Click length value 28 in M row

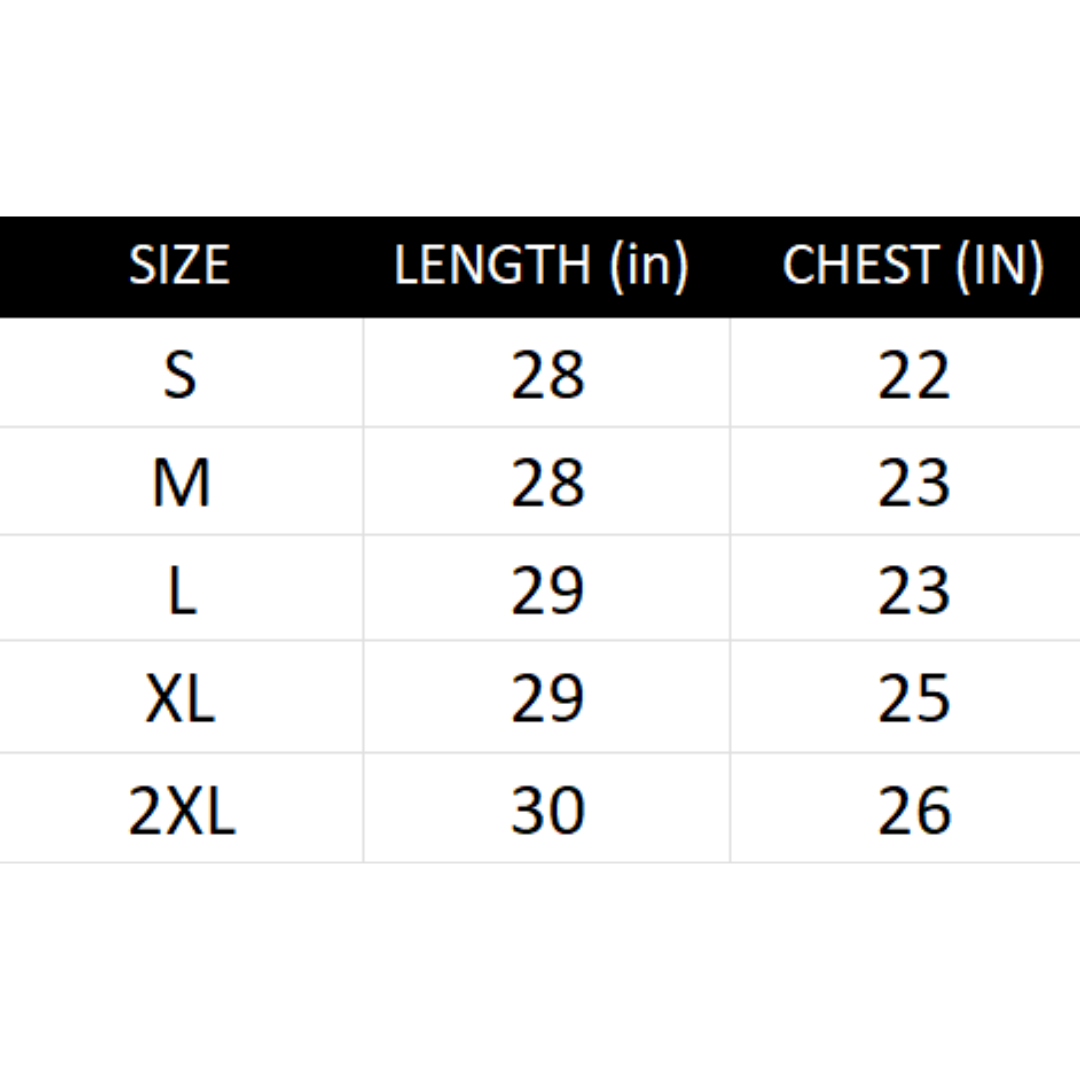coord(547,484)
